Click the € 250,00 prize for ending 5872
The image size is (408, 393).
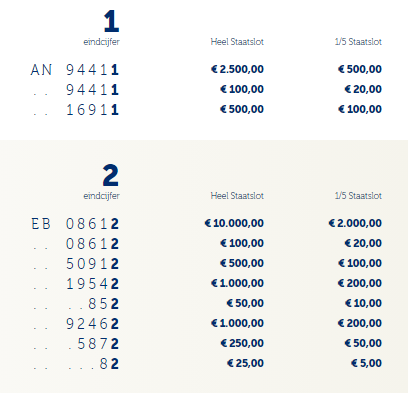pos(242,343)
